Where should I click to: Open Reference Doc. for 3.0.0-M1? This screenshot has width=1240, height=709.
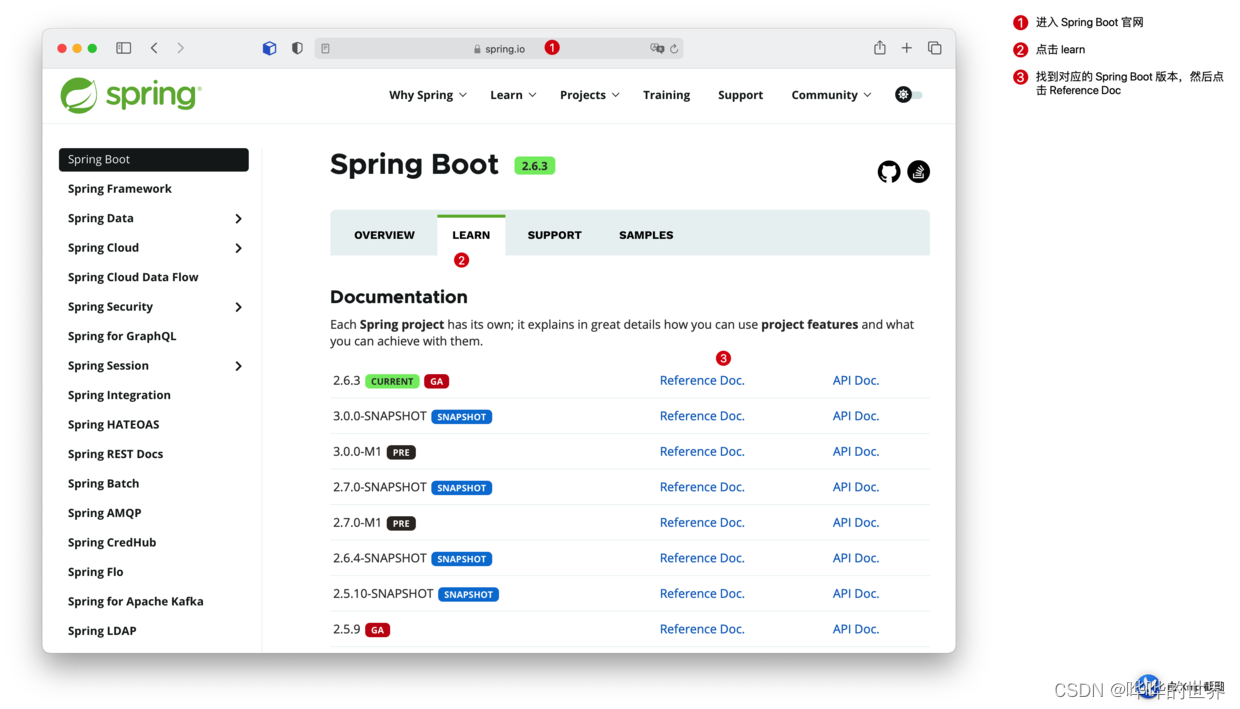[x=702, y=451]
